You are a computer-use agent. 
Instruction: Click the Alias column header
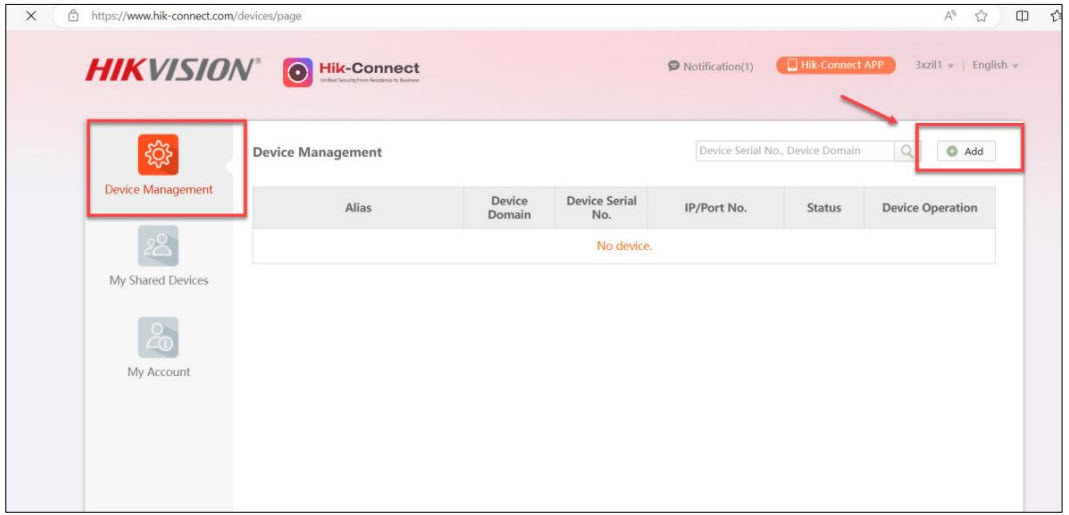coord(358,208)
